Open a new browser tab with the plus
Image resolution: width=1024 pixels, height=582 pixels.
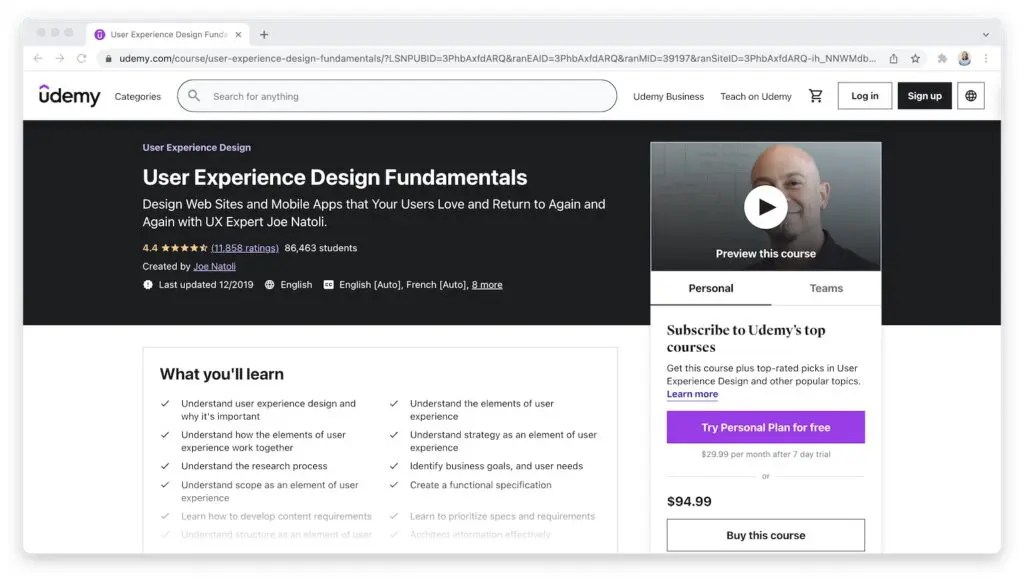tap(263, 33)
